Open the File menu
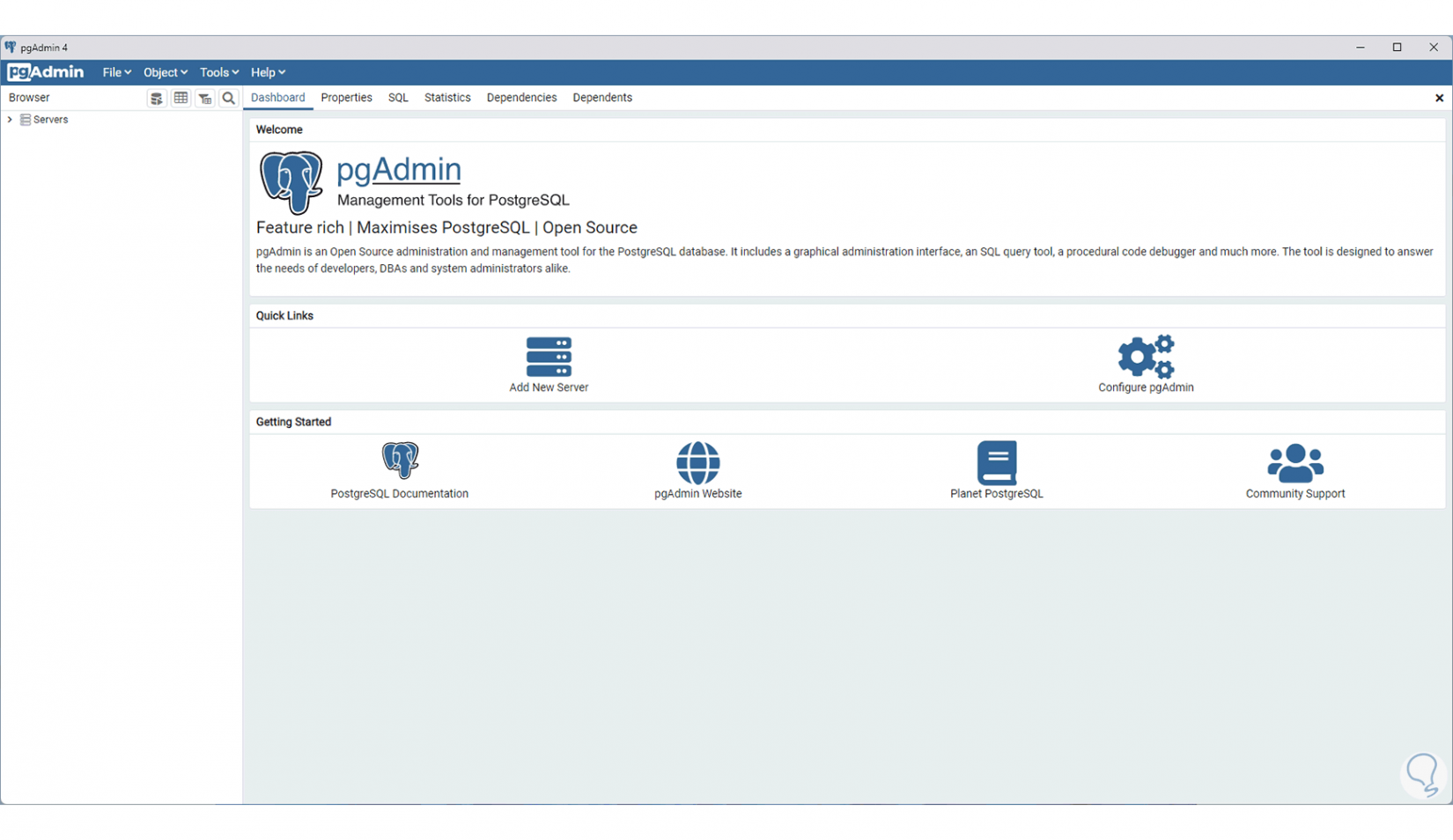This screenshot has height=840, width=1453. (117, 72)
